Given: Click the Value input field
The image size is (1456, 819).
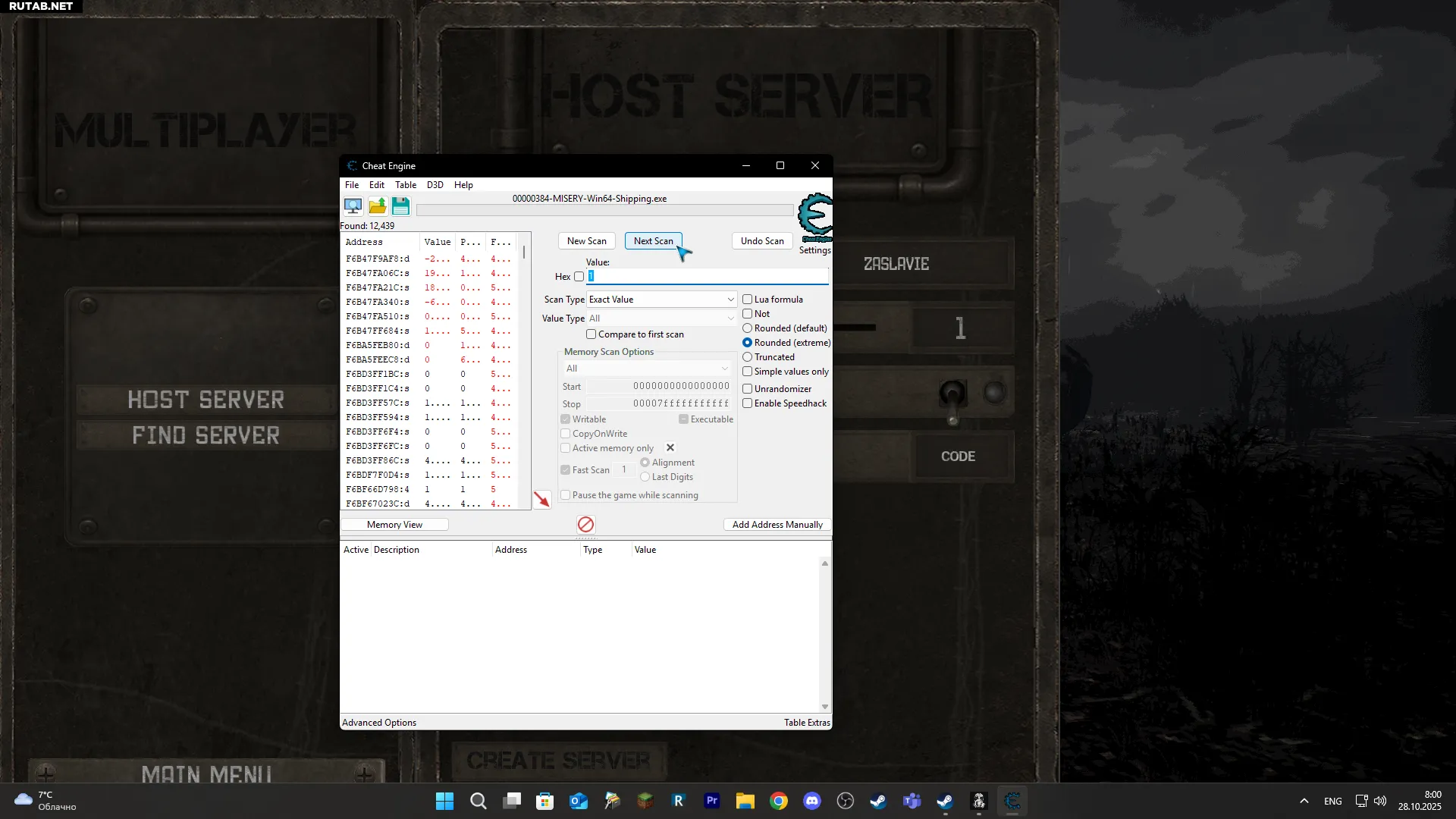Looking at the screenshot, I should (707, 277).
